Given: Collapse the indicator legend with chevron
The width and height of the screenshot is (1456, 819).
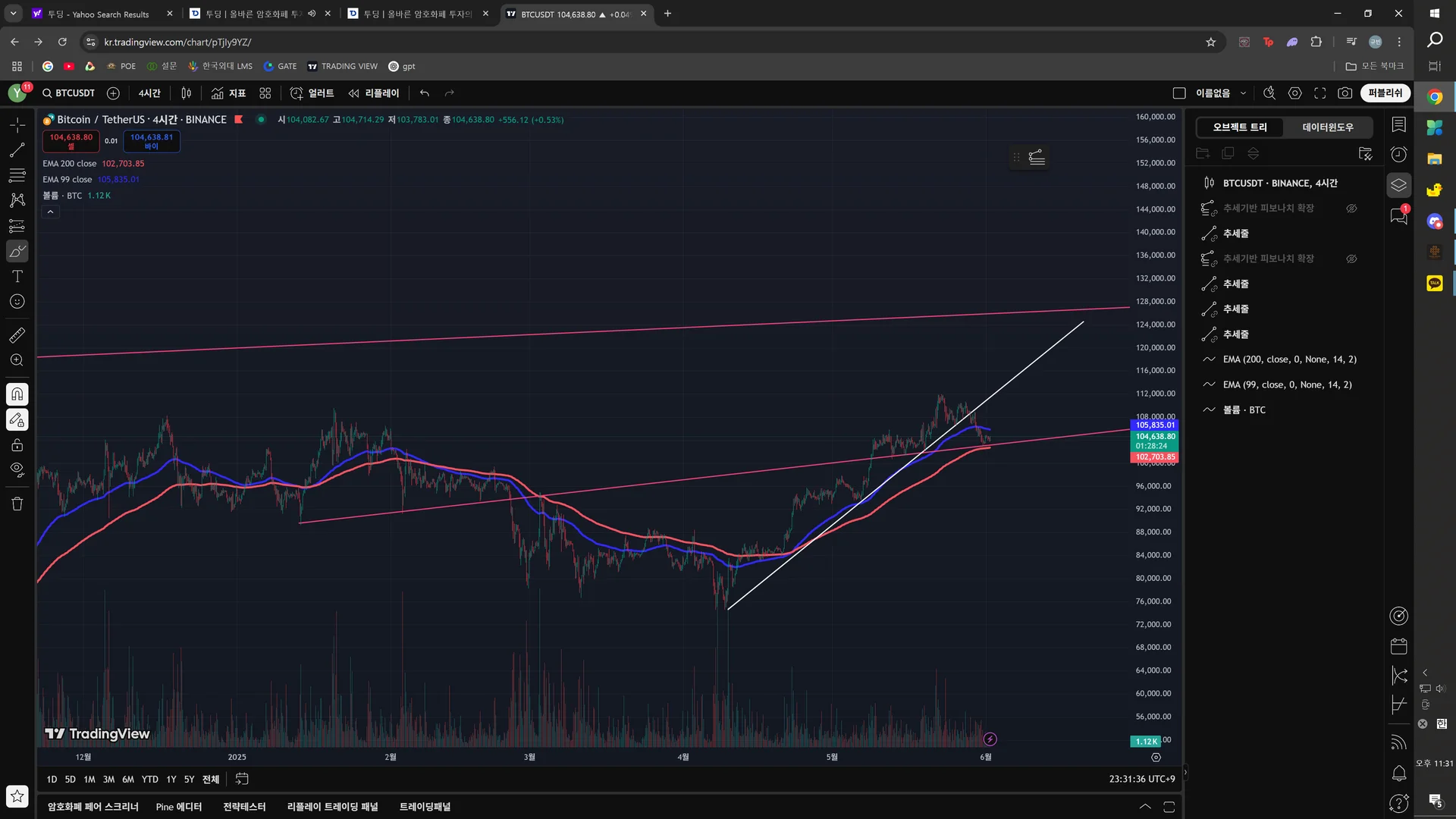Looking at the screenshot, I should [50, 212].
